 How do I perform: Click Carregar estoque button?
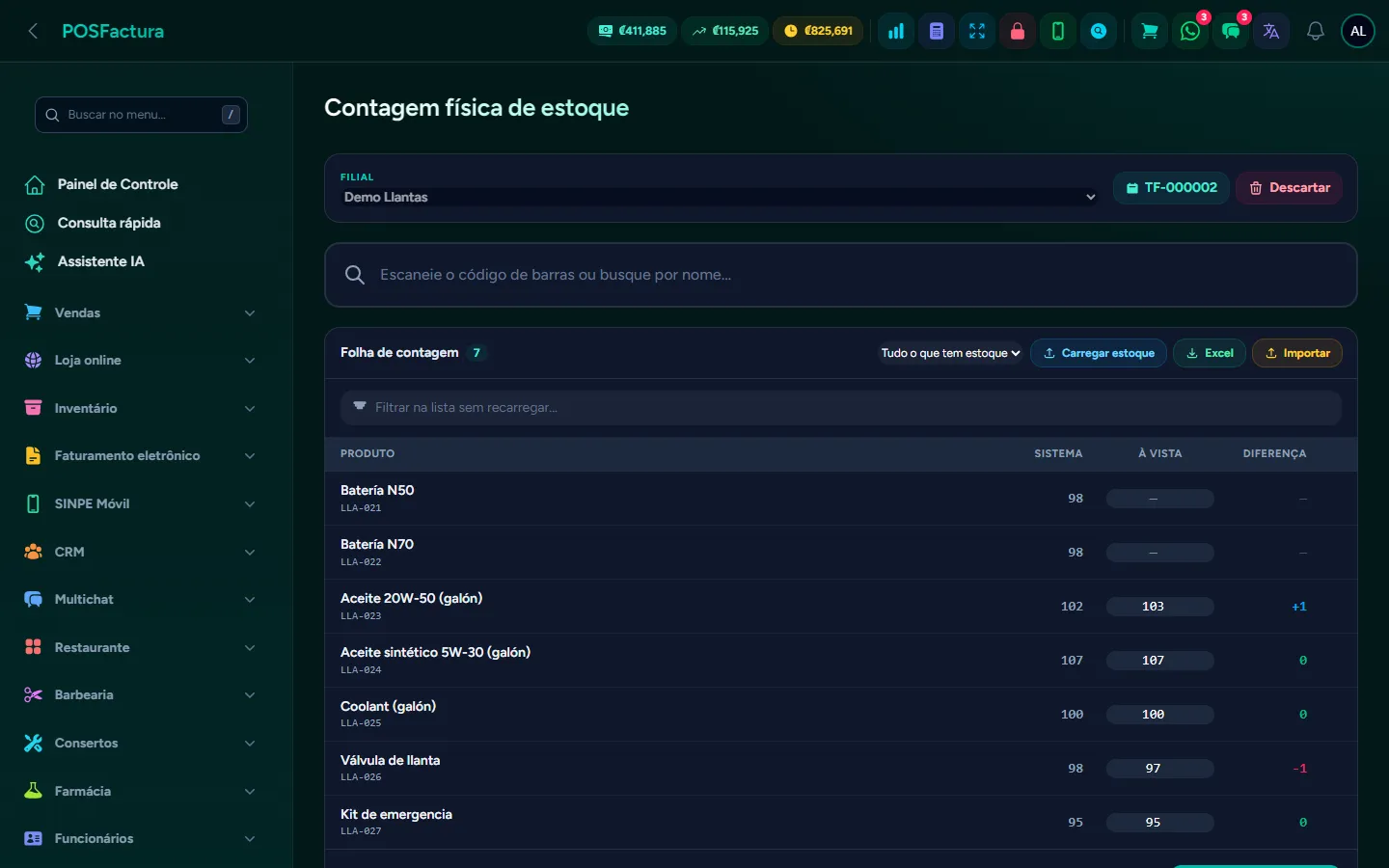1099,353
